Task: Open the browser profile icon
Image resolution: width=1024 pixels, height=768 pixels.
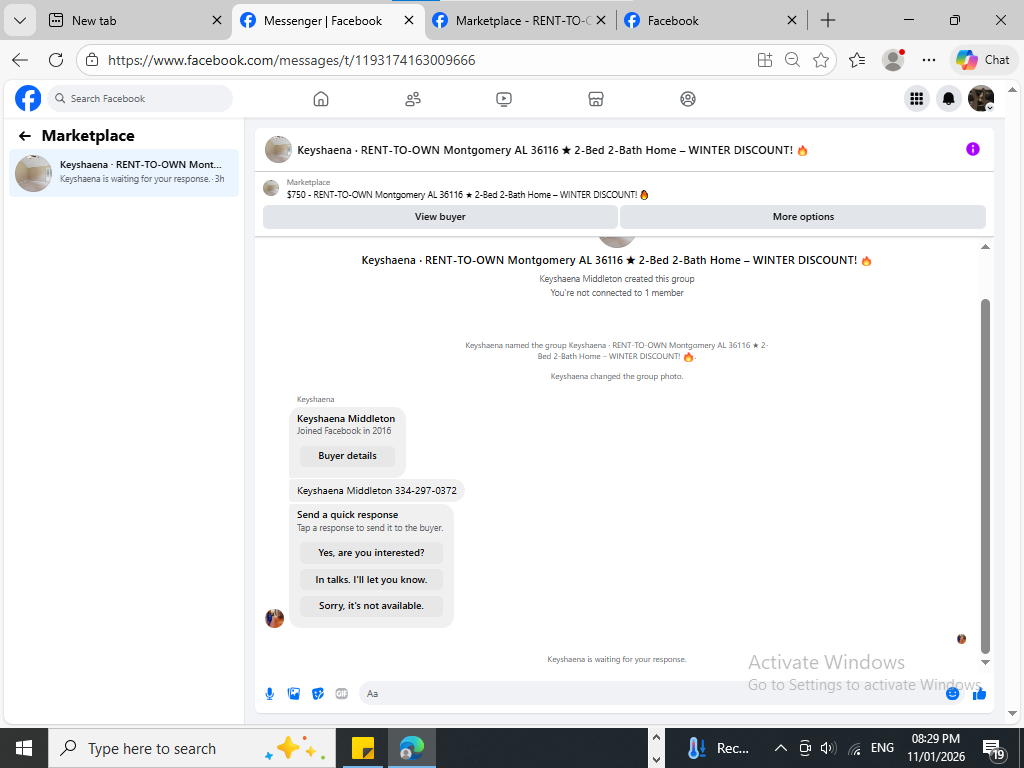Action: coord(893,60)
